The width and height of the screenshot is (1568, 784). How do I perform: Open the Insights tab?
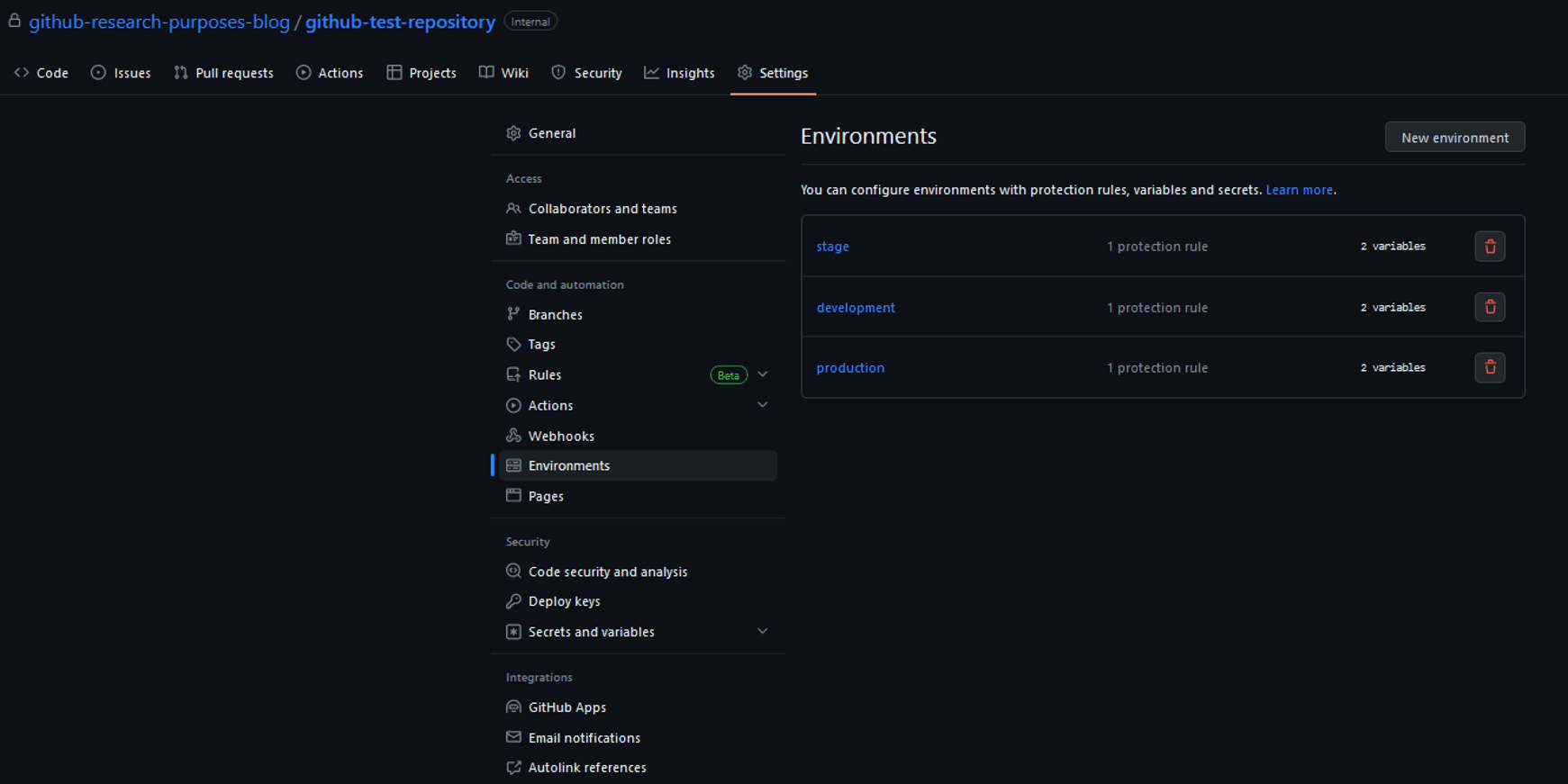click(679, 73)
